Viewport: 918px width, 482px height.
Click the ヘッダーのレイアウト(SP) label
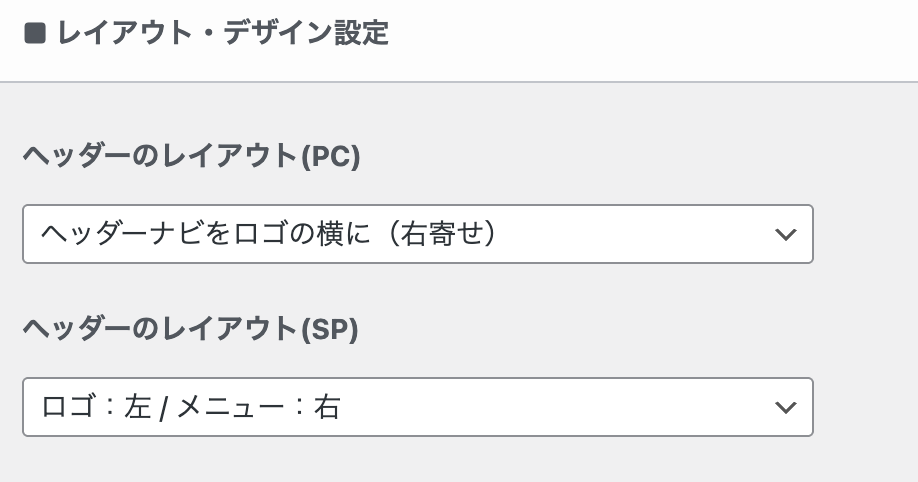(190, 330)
